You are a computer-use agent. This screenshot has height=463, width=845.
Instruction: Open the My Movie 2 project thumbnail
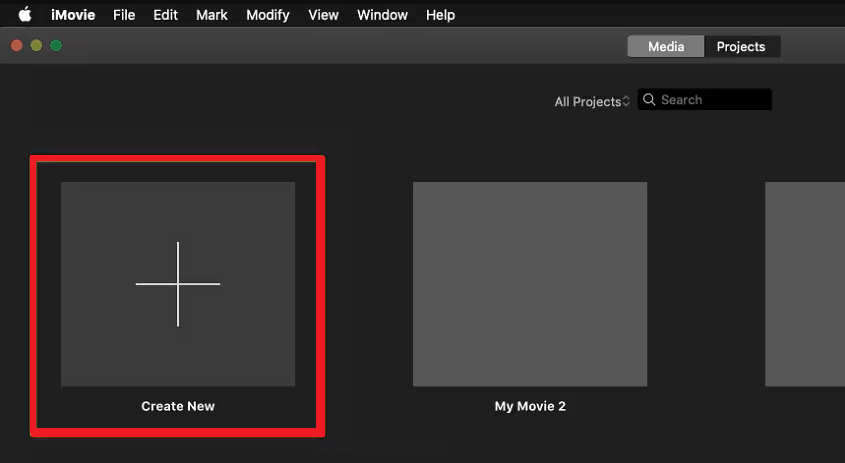pyautogui.click(x=530, y=284)
